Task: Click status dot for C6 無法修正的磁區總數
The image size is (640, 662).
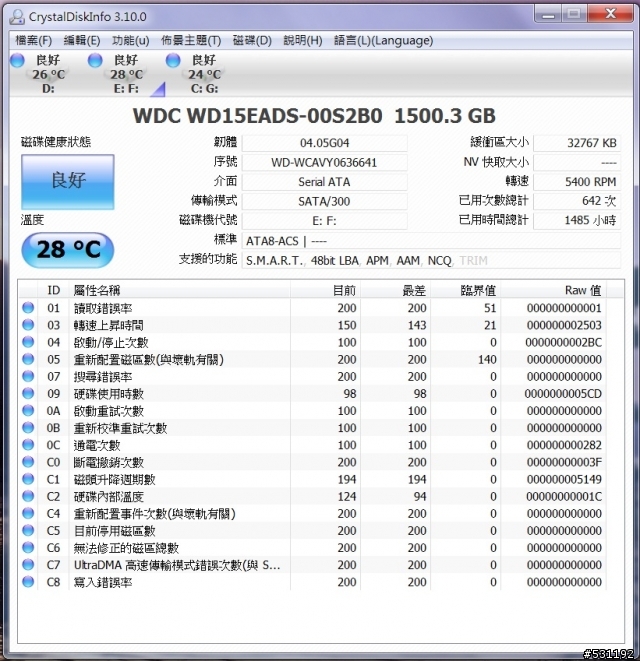Action: [x=28, y=548]
